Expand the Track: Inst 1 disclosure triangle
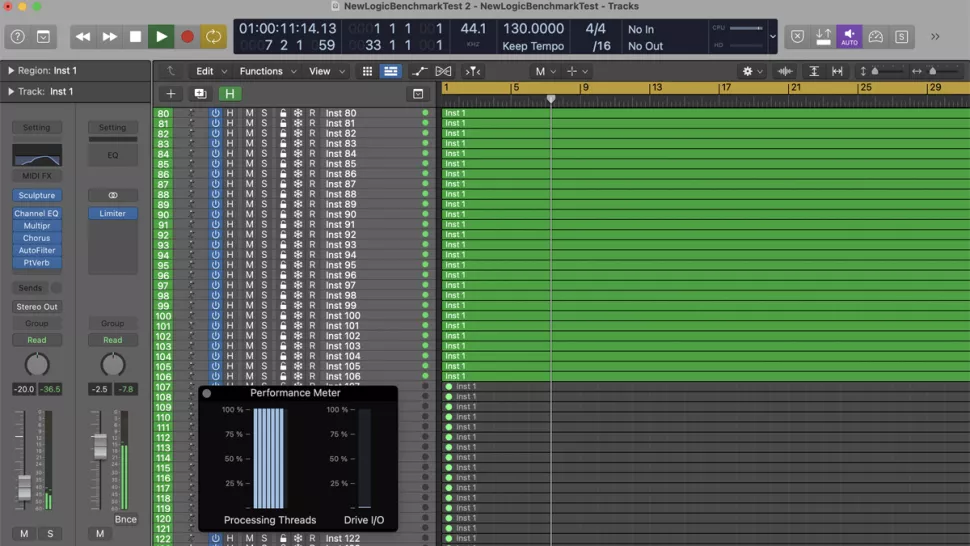This screenshot has height=546, width=970. coord(11,92)
